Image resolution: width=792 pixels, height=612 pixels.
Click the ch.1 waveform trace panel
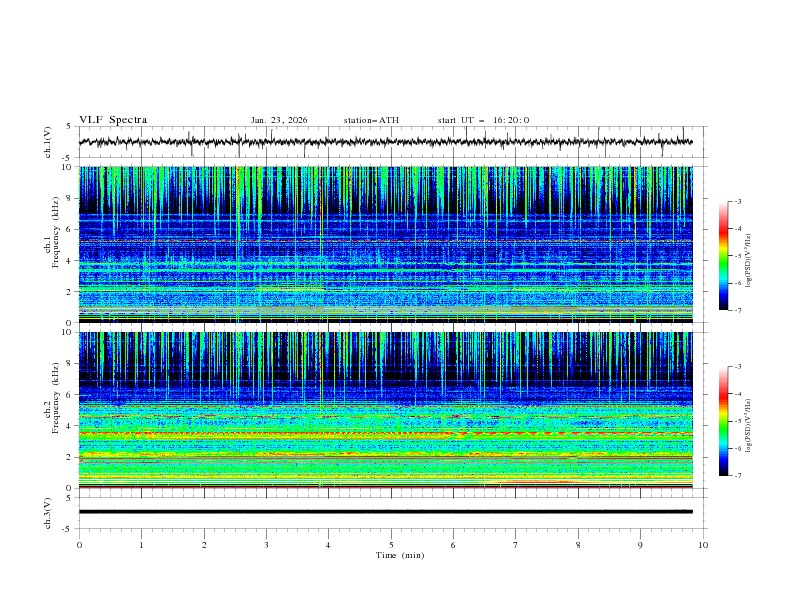click(390, 142)
